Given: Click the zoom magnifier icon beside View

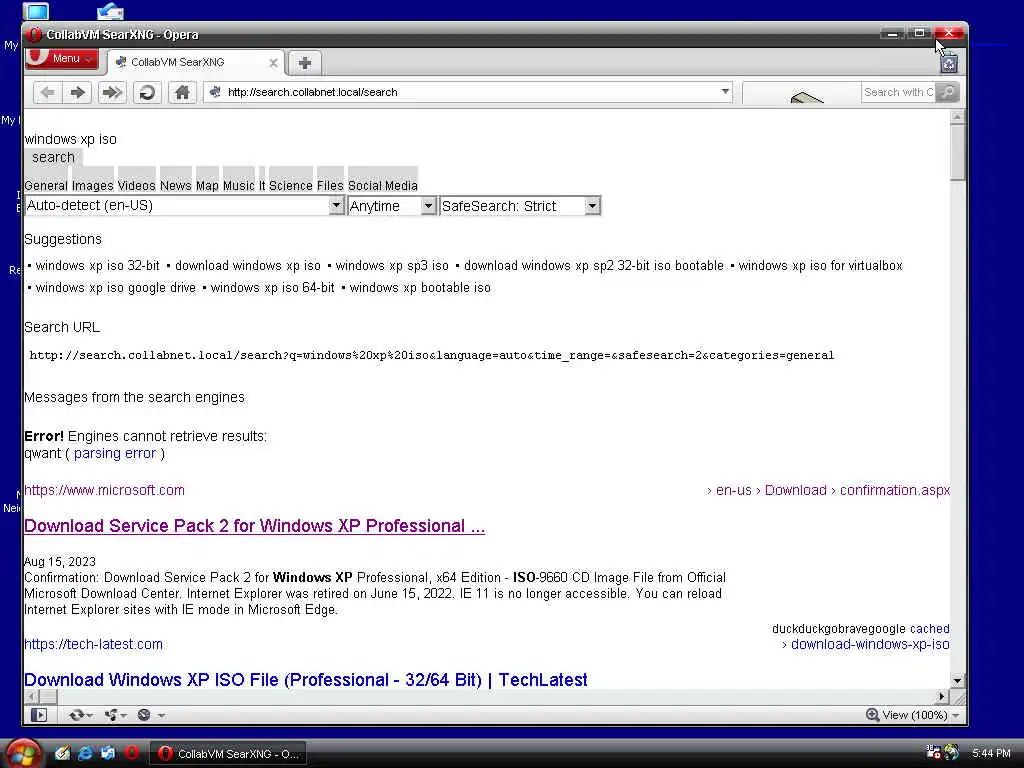Looking at the screenshot, I should (872, 715).
